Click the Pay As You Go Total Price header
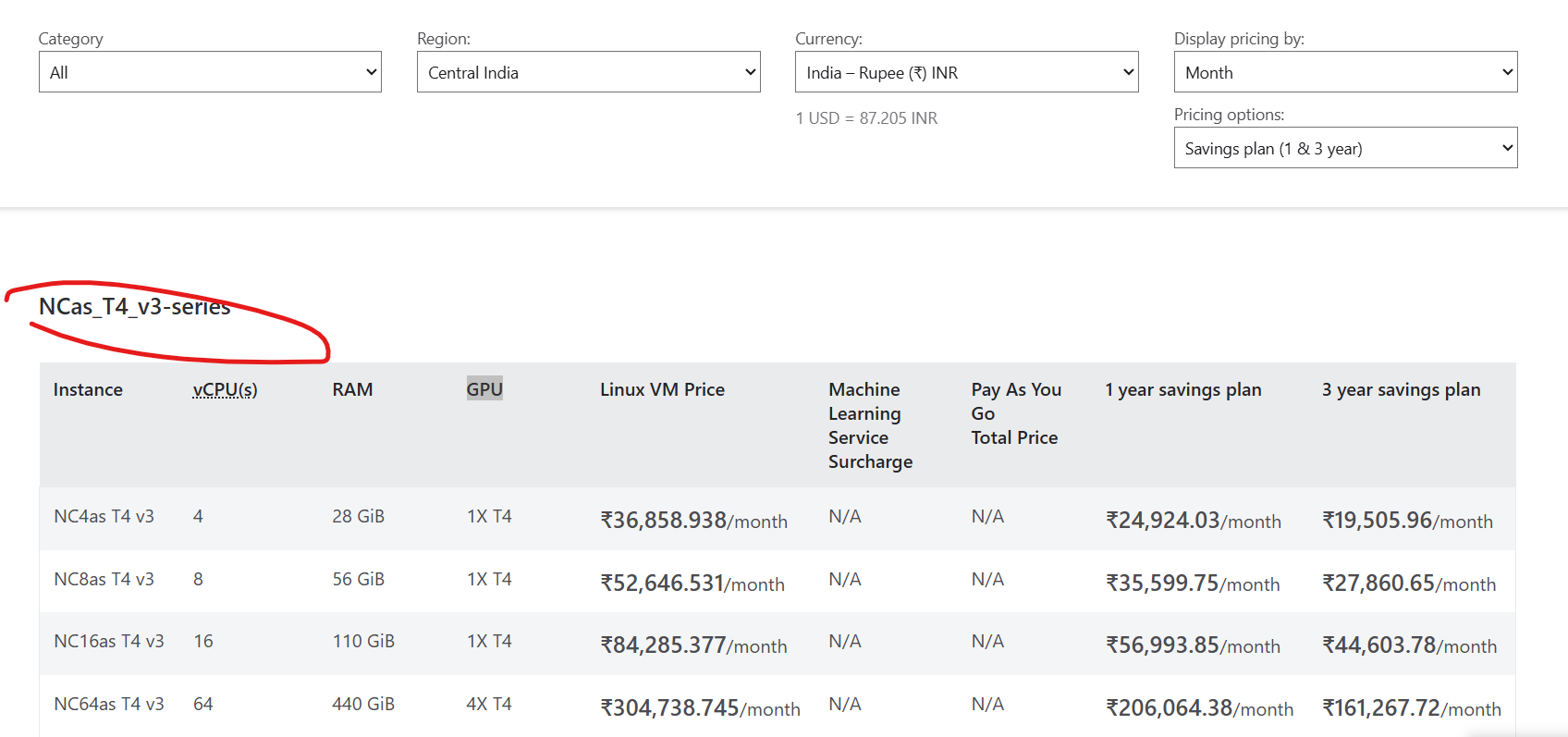This screenshot has height=737, width=1568. point(1016,413)
